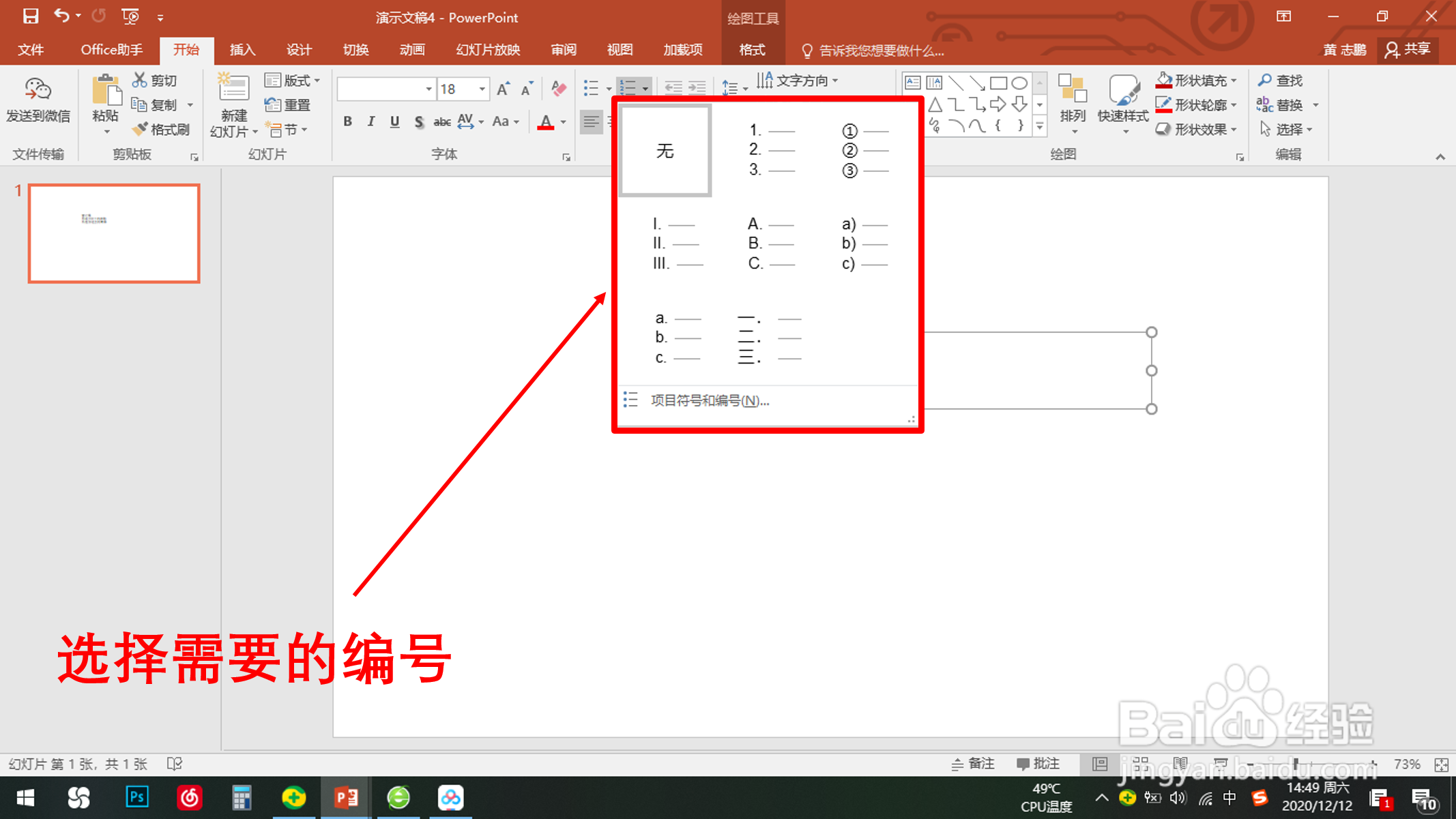Click the Undo arrow icon
Image resolution: width=1456 pixels, height=819 pixels.
[x=61, y=16]
